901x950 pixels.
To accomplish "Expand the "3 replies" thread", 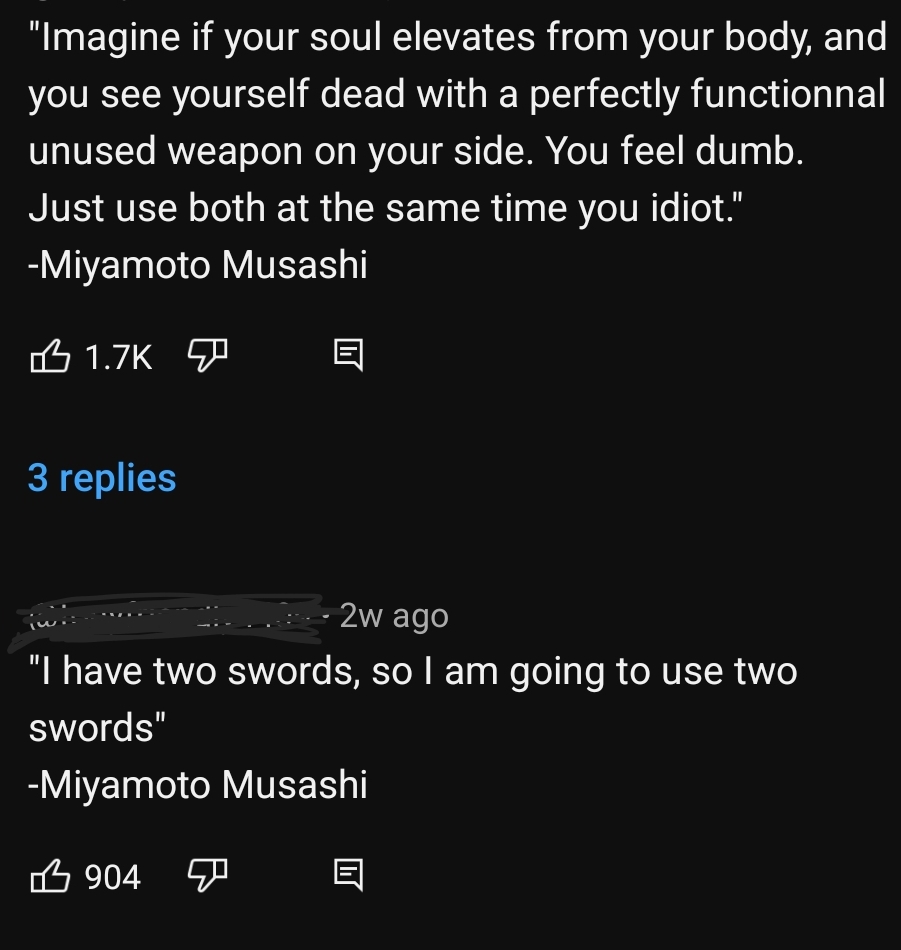I will tap(102, 478).
